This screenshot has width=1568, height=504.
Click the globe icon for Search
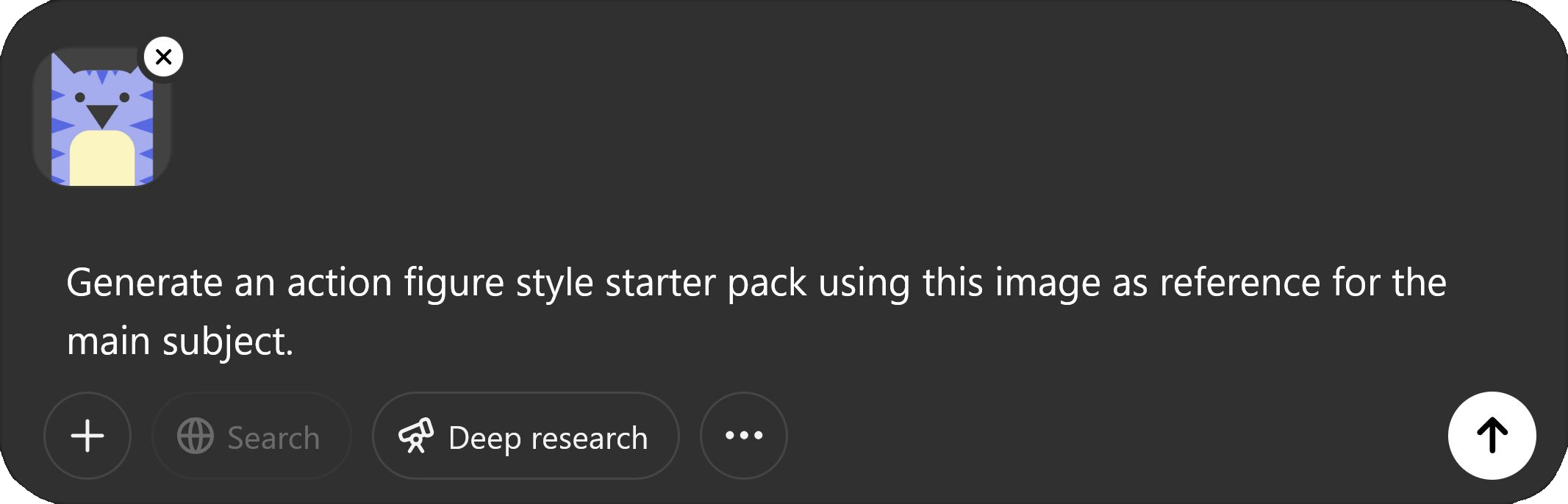(196, 436)
